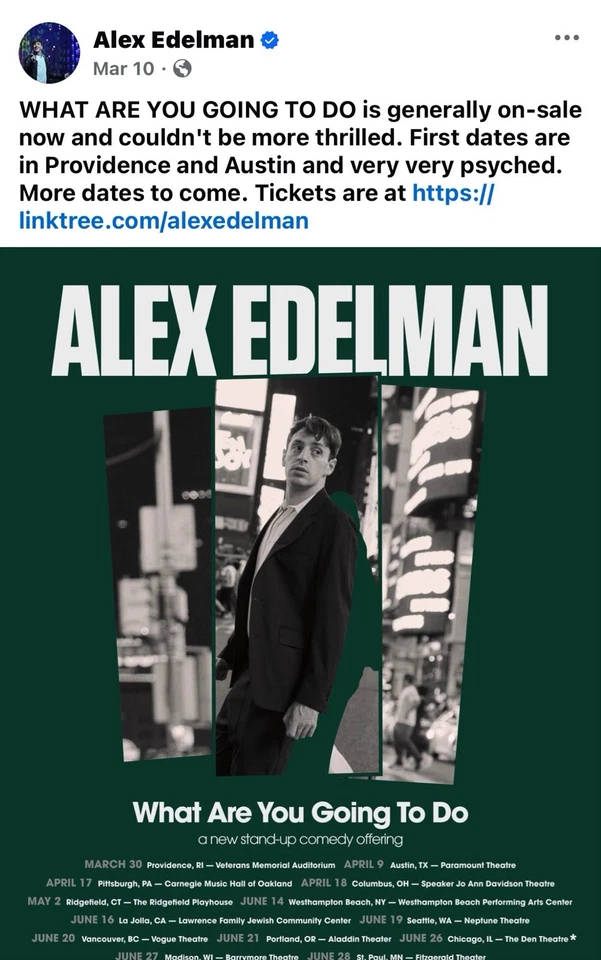Open the three-dot post options menu

(x=567, y=38)
